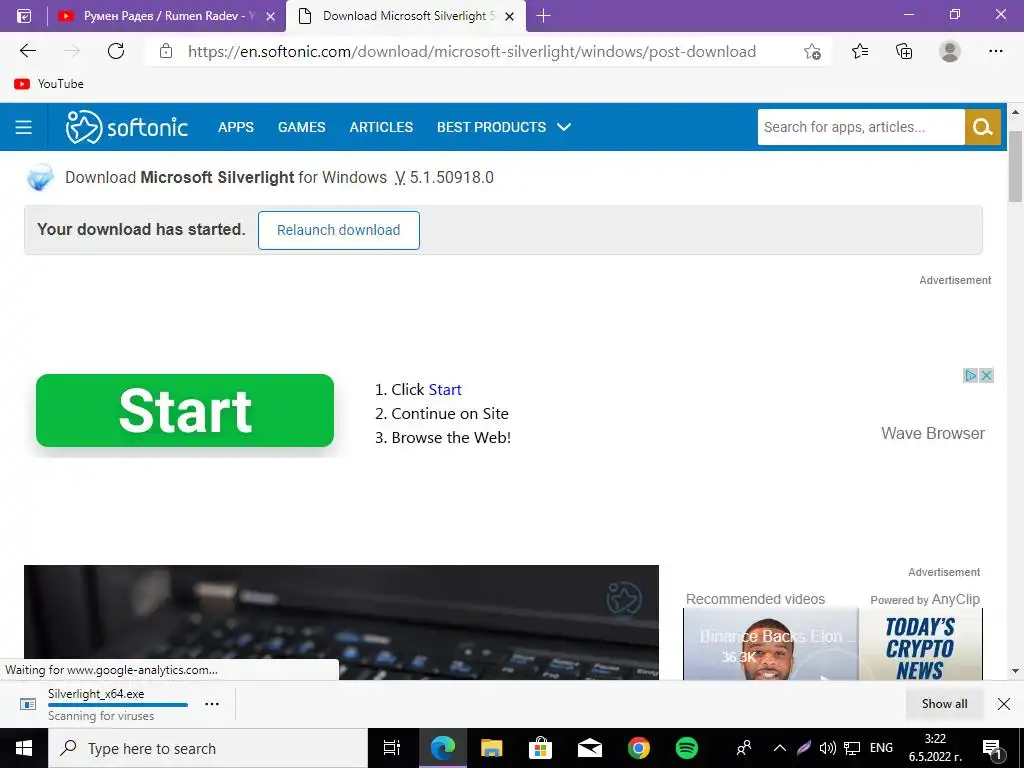
Task: Open File Explorer from the taskbar
Action: [492, 748]
